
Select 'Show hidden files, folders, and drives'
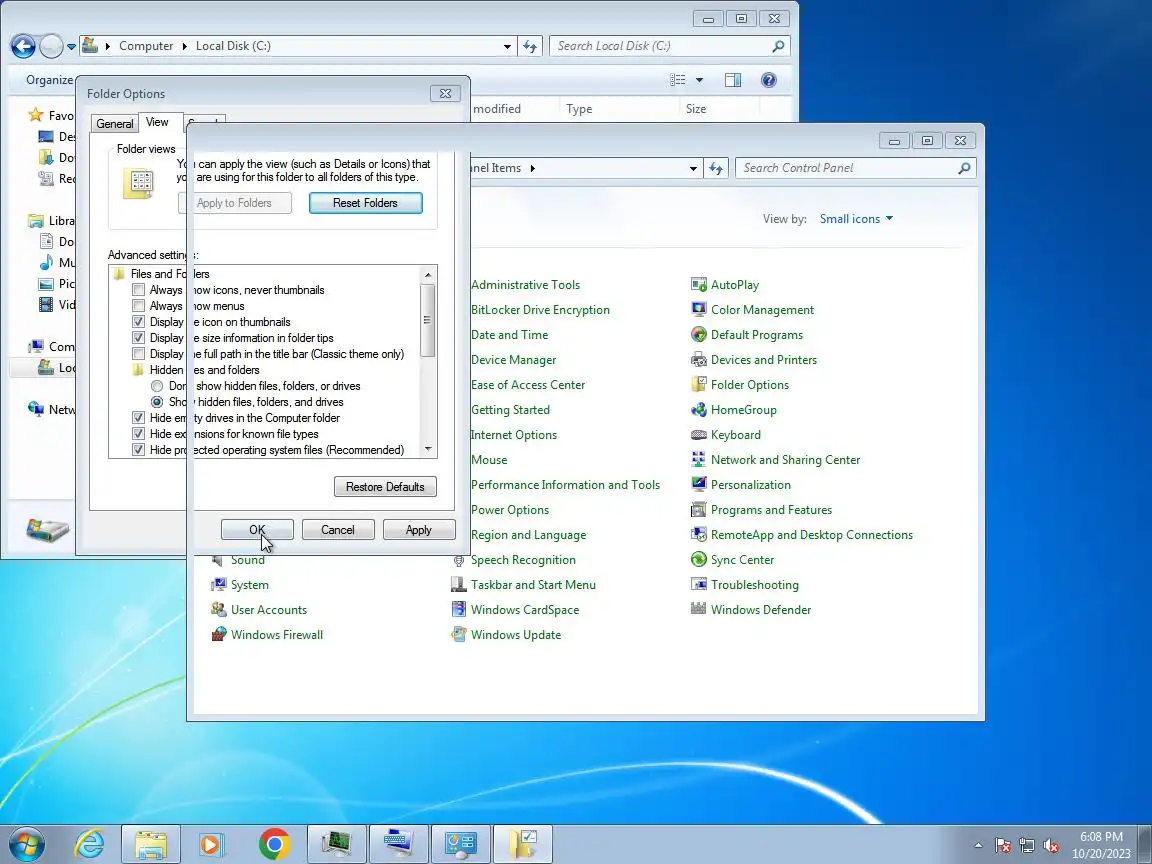(x=156, y=403)
